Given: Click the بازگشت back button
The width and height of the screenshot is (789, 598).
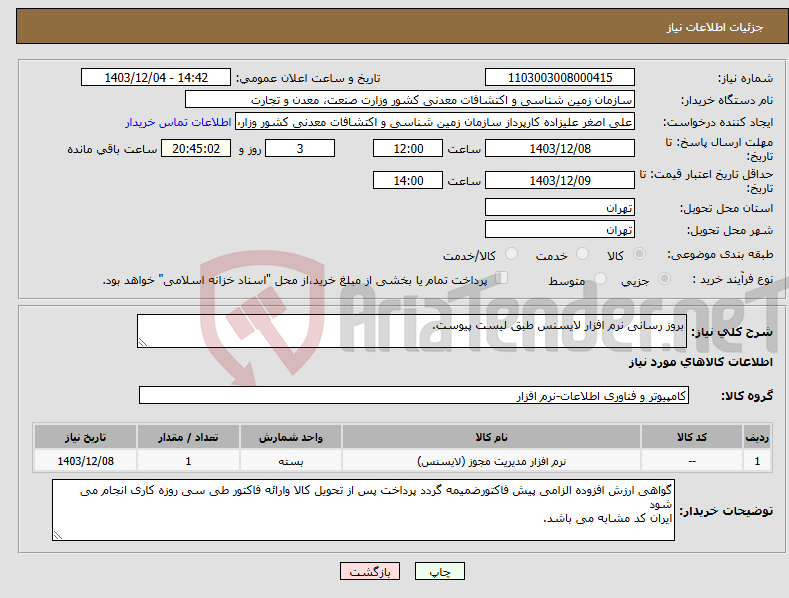Looking at the screenshot, I should tap(370, 571).
